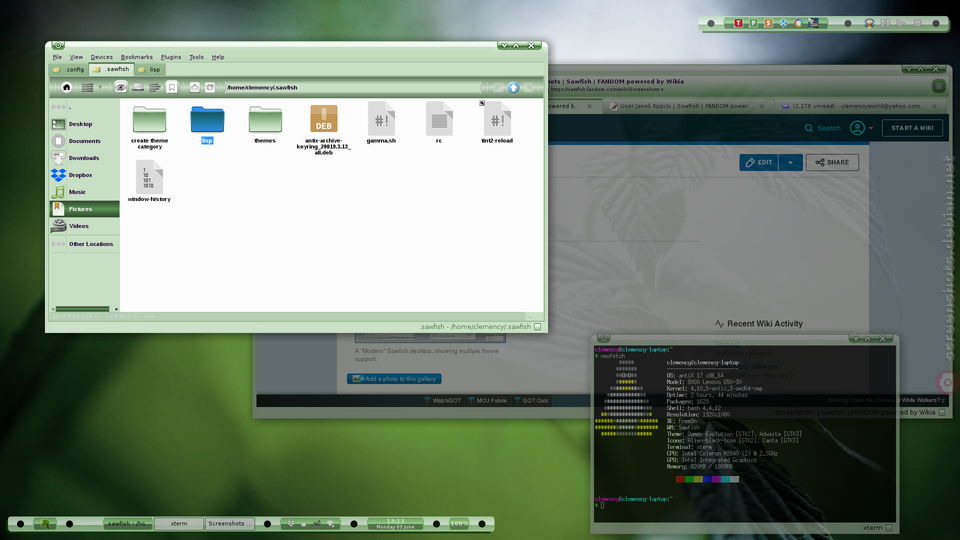Click the play button in top panel
Viewport: 960px width, 540px height.
(901, 23)
